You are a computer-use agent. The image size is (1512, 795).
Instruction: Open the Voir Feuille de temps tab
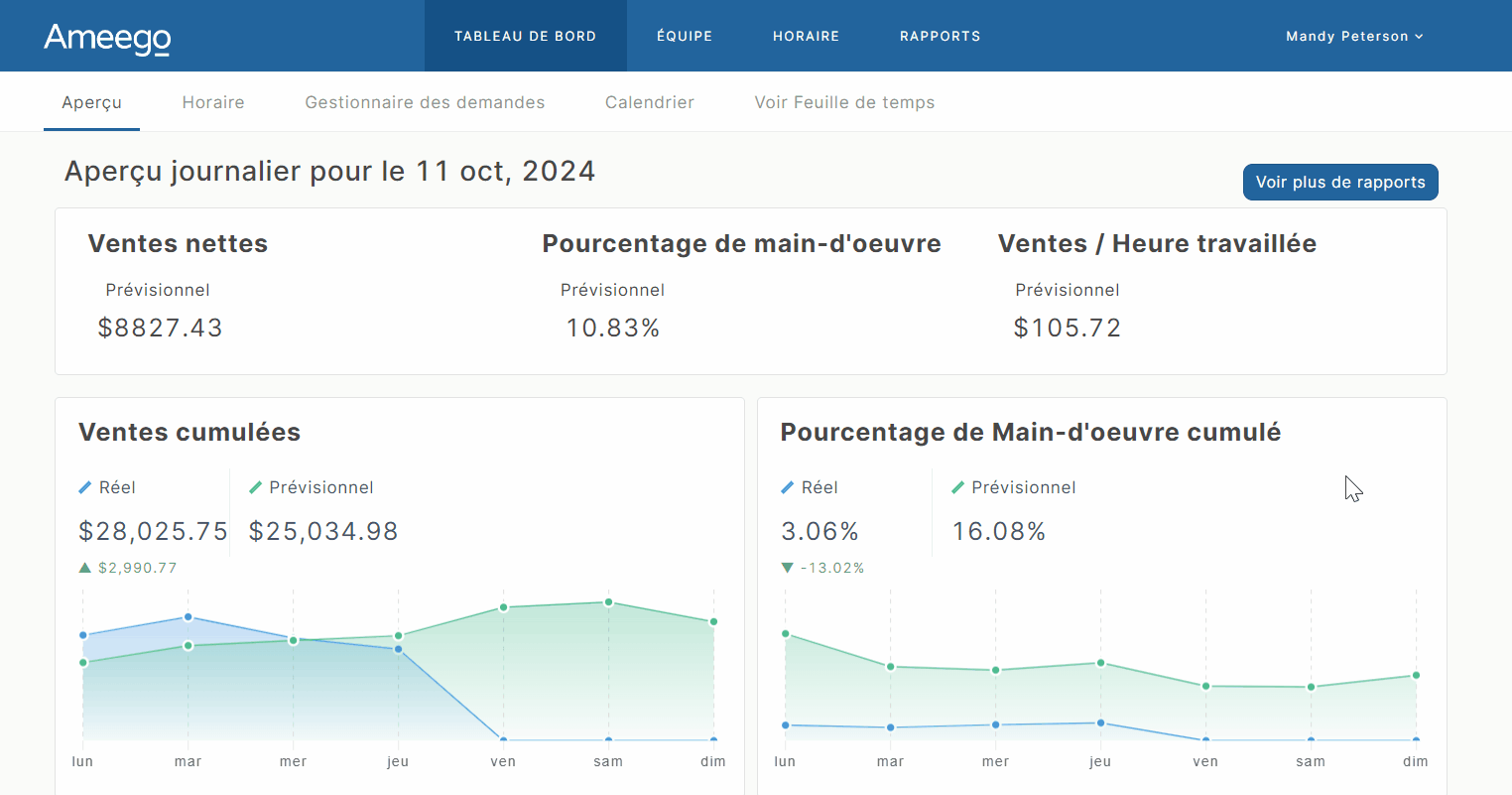tap(844, 102)
